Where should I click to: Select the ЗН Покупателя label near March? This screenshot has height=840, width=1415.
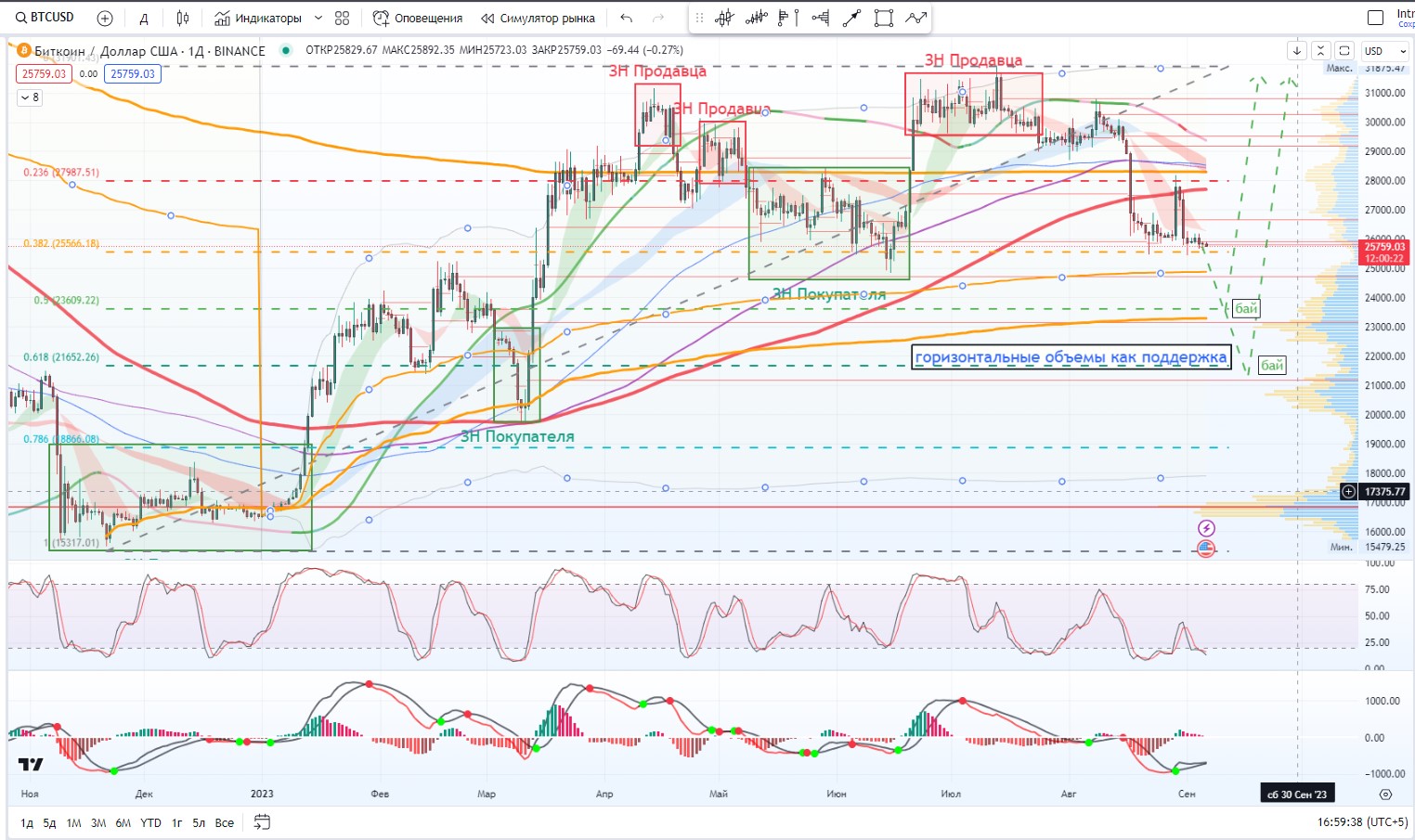(517, 436)
